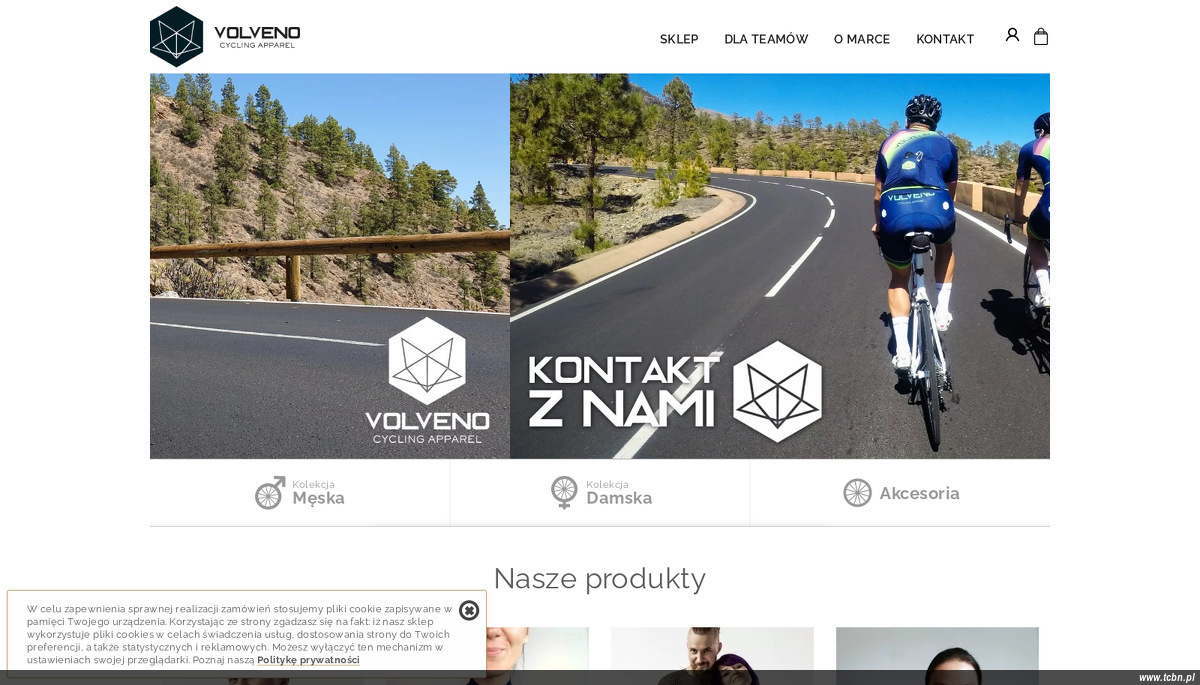Open the Politykę prywatności link
This screenshot has height=685, width=1200.
(x=308, y=660)
